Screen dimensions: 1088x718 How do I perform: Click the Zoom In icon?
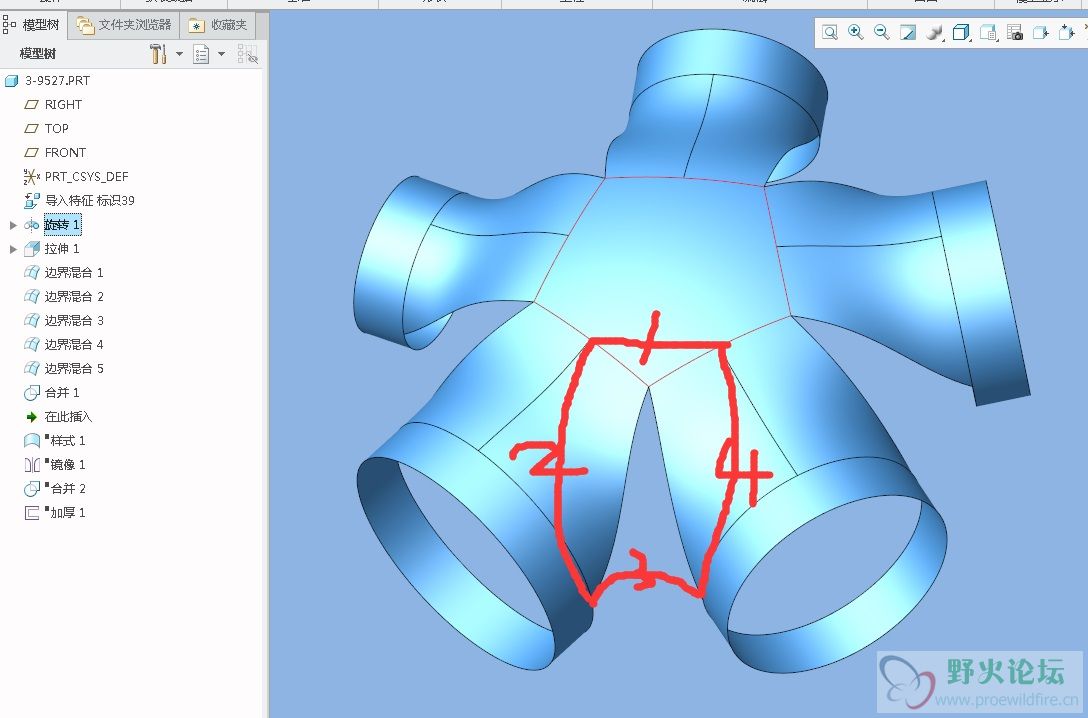point(856,32)
